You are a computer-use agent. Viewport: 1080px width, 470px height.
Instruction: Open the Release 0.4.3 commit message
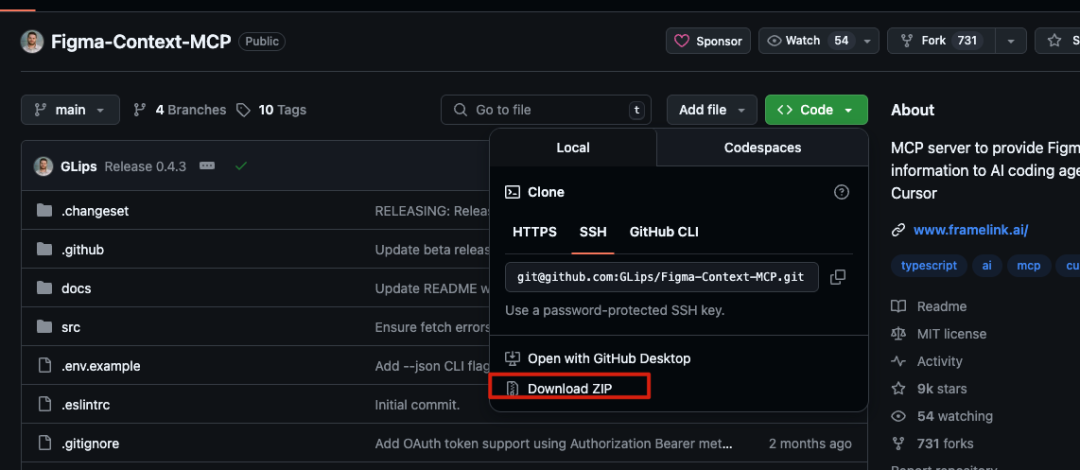pos(145,166)
